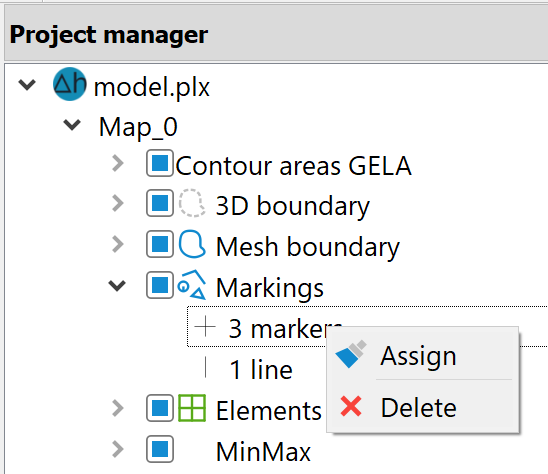Click the model.plx project icon
This screenshot has height=474, width=548.
70,84
